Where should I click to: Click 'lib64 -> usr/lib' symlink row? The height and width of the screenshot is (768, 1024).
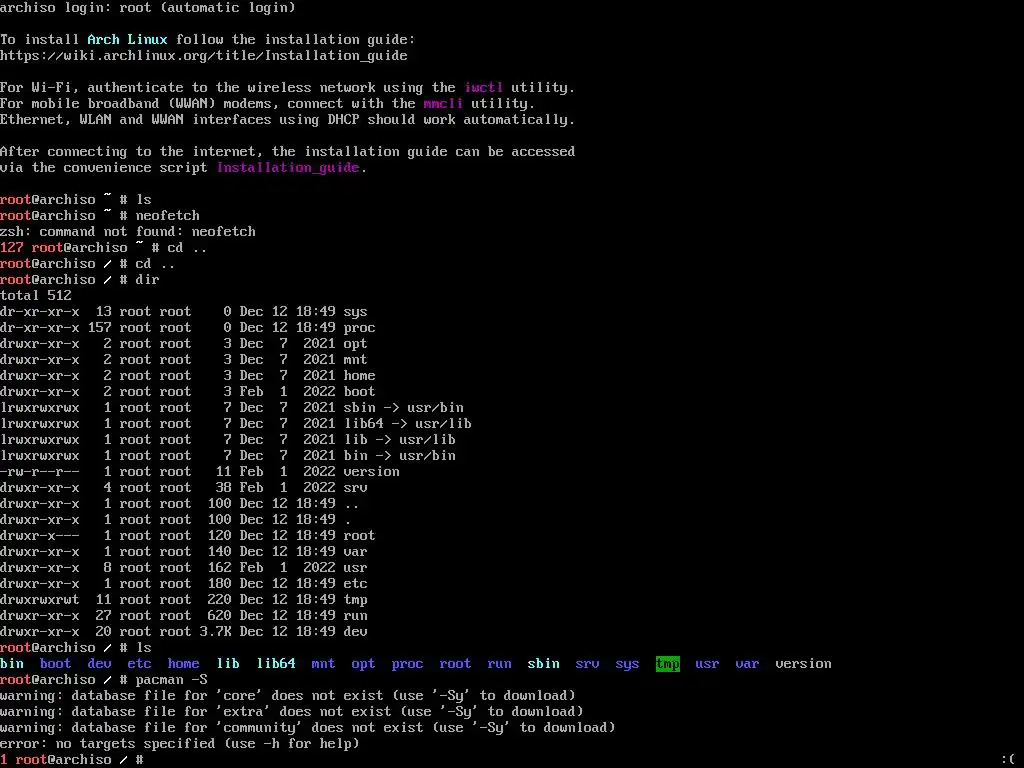[x=236, y=423]
